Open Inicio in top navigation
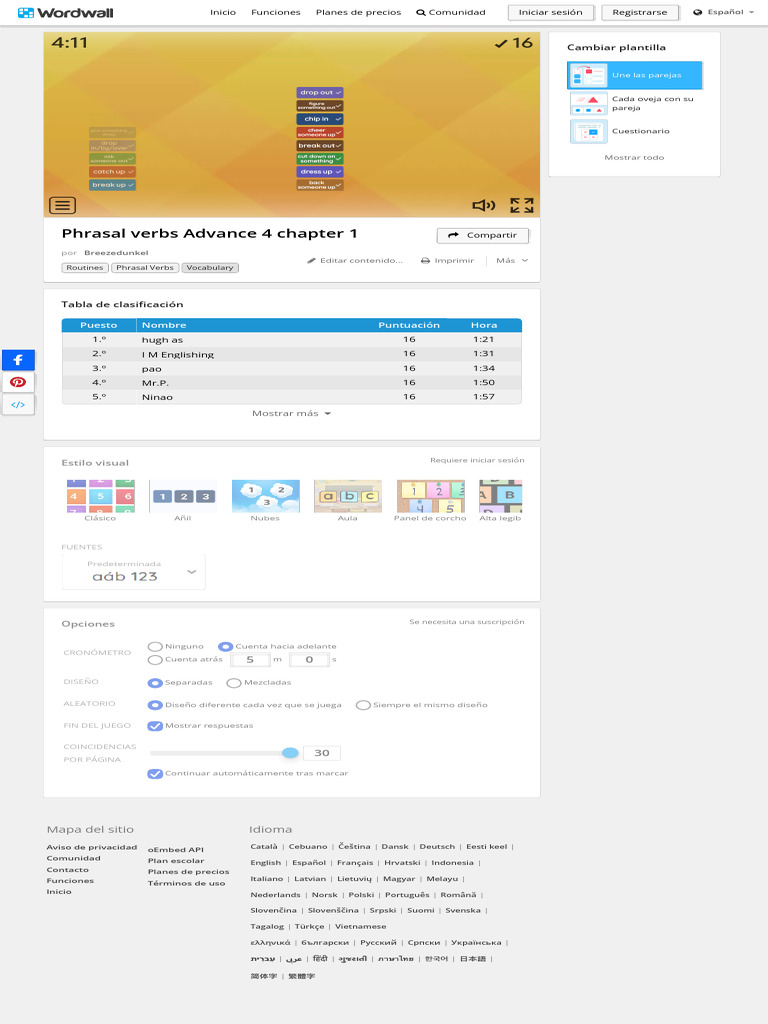This screenshot has height=1024, width=768. (x=223, y=12)
